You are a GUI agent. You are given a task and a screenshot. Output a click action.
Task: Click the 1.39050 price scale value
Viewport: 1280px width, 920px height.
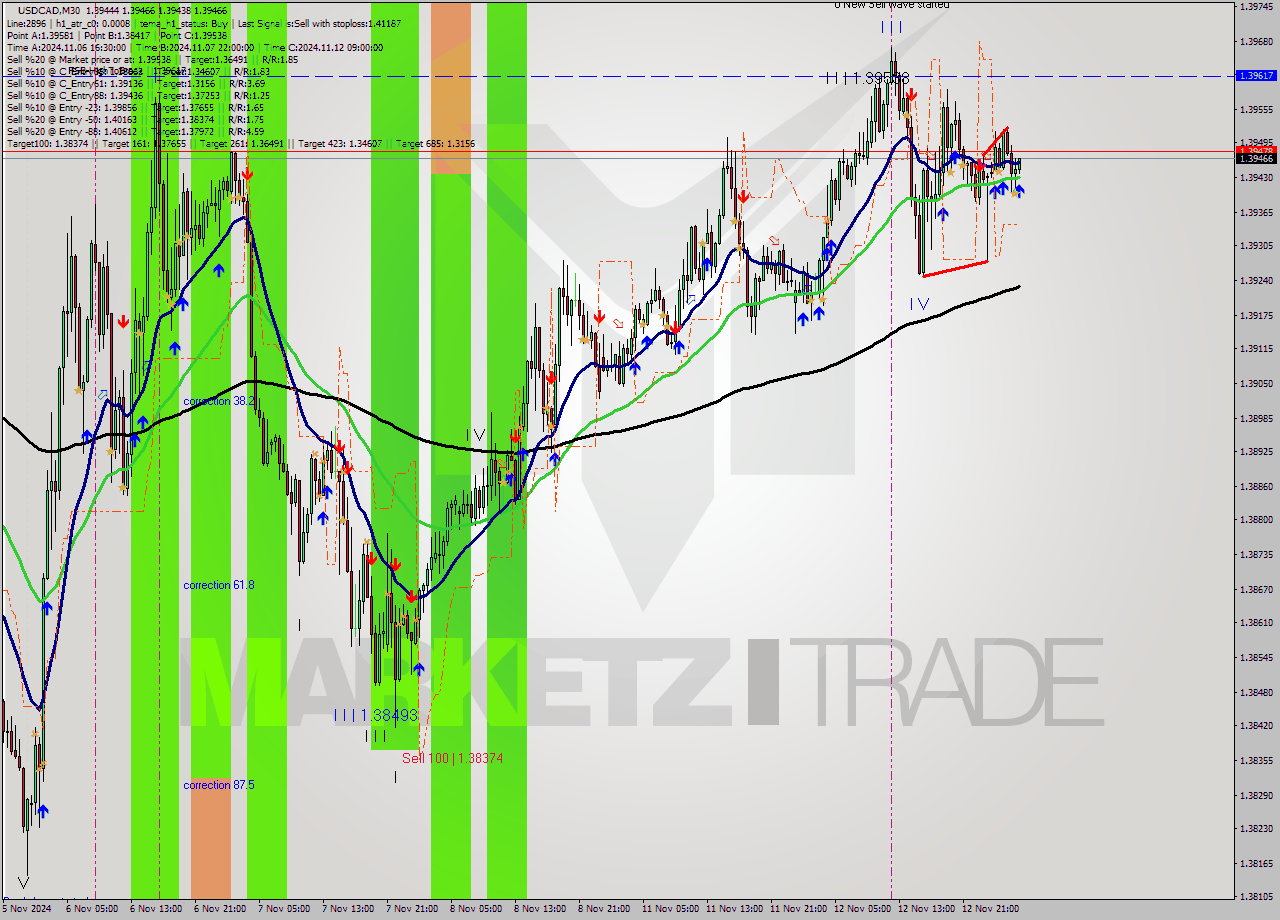(x=1257, y=383)
